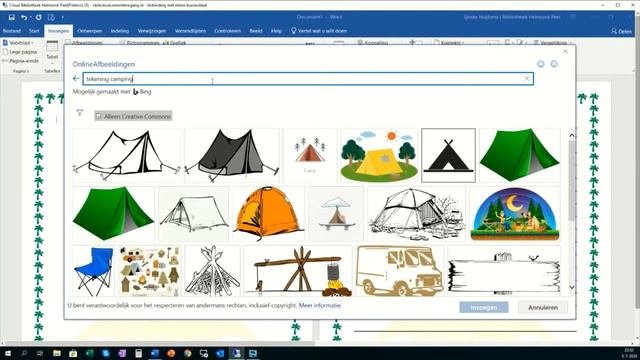Viewport: 640px width, 360px height.
Task: Select the brown camper van image
Action: pyautogui.click(x=400, y=271)
